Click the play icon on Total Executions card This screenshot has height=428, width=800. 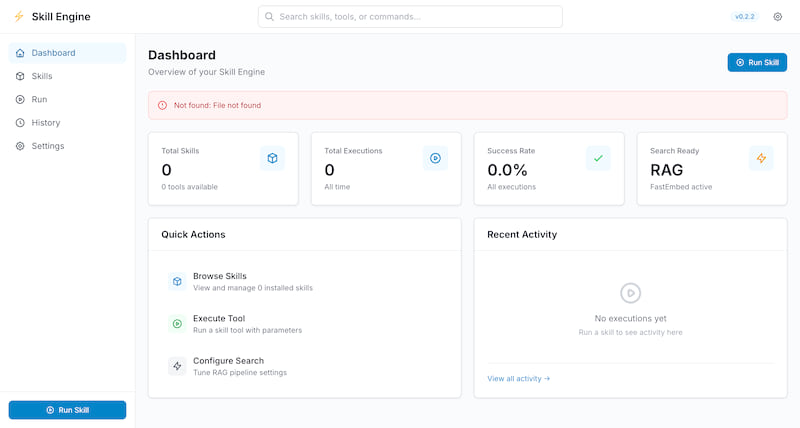[x=435, y=158]
